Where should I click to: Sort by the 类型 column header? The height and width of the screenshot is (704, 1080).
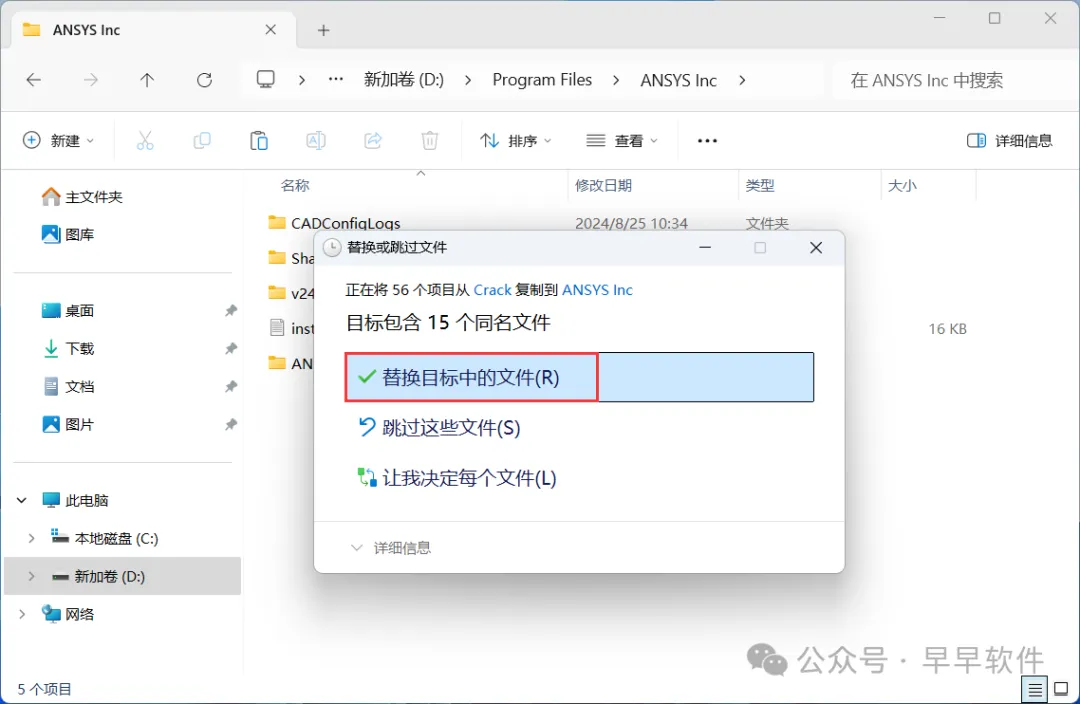(x=760, y=185)
